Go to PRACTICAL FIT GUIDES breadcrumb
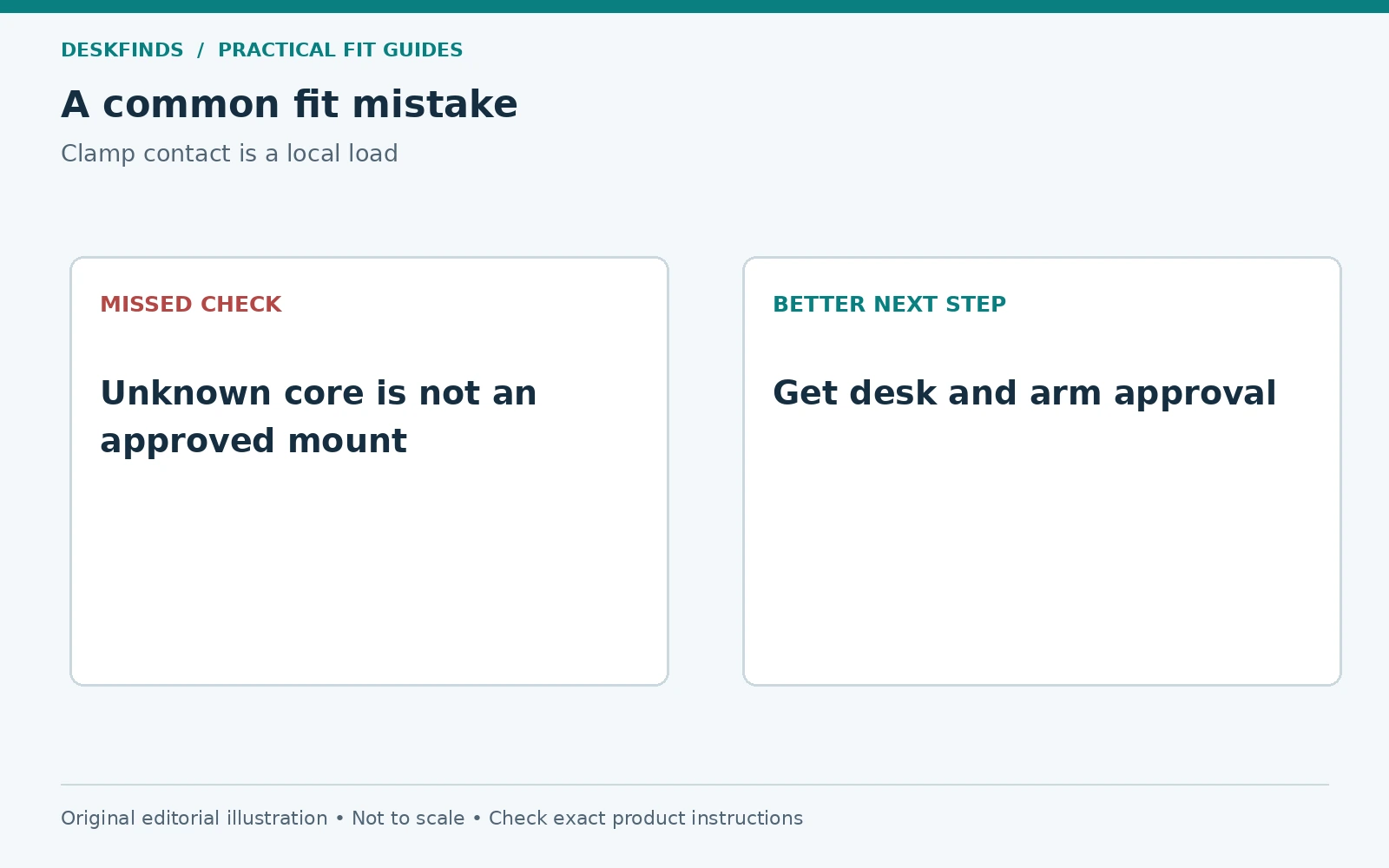1389x868 pixels. tap(340, 50)
